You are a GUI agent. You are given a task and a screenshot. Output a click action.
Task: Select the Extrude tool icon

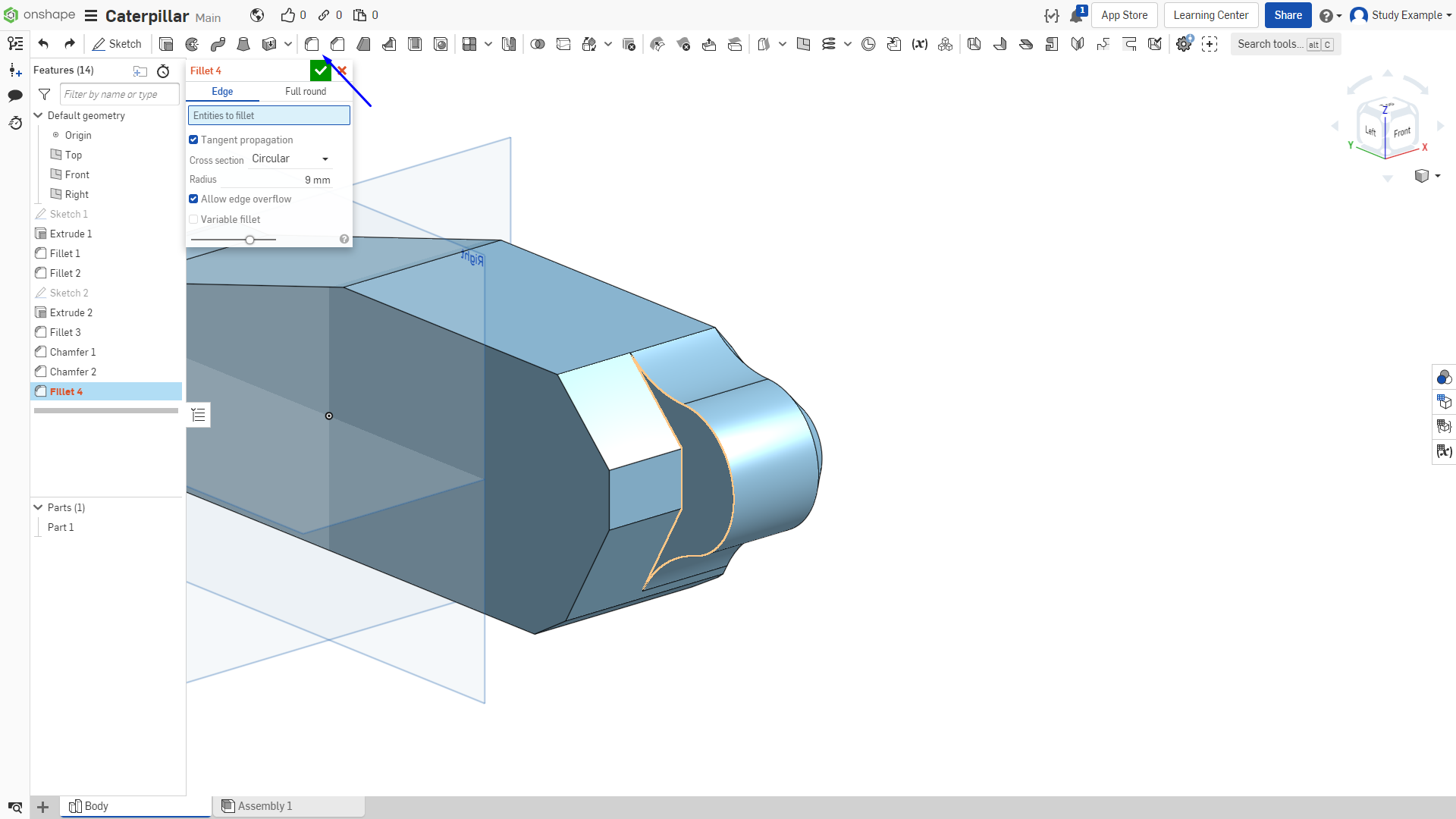(166, 44)
